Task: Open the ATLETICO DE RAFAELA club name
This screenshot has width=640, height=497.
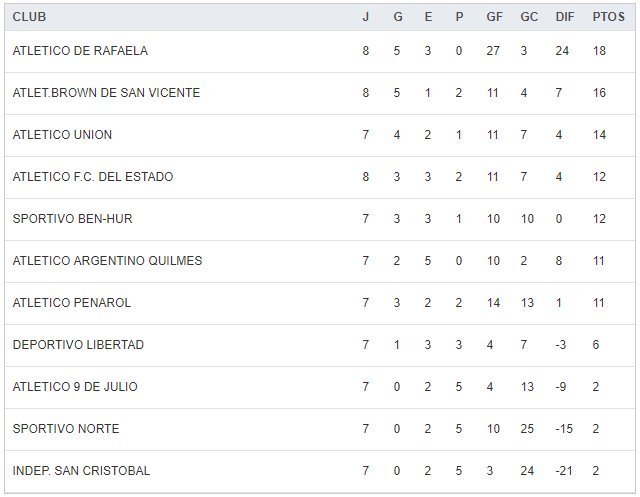Action: tap(80, 51)
